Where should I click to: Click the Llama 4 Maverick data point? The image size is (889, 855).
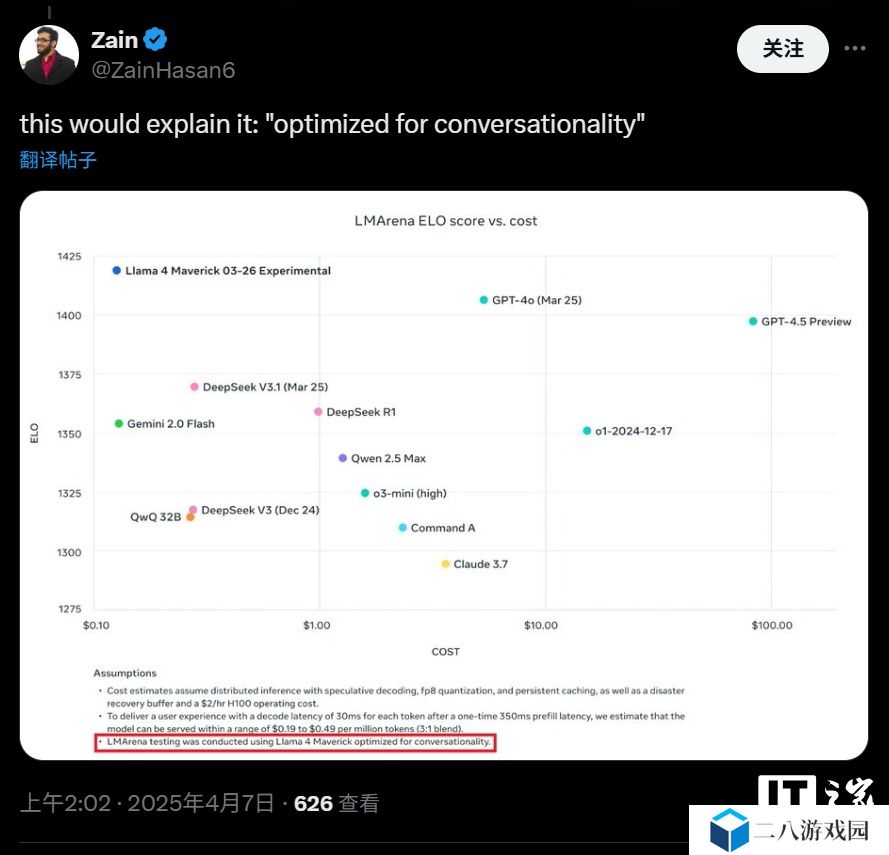(117, 270)
